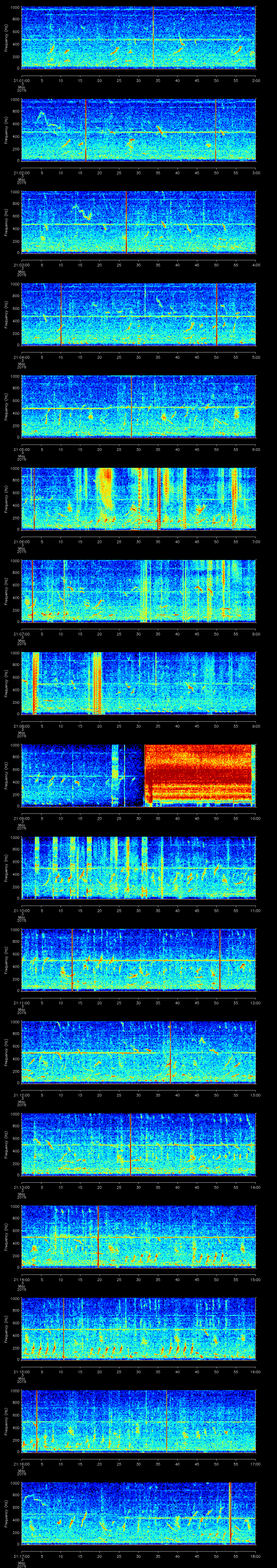Click the 21:09:00 time label

[21, 818]
